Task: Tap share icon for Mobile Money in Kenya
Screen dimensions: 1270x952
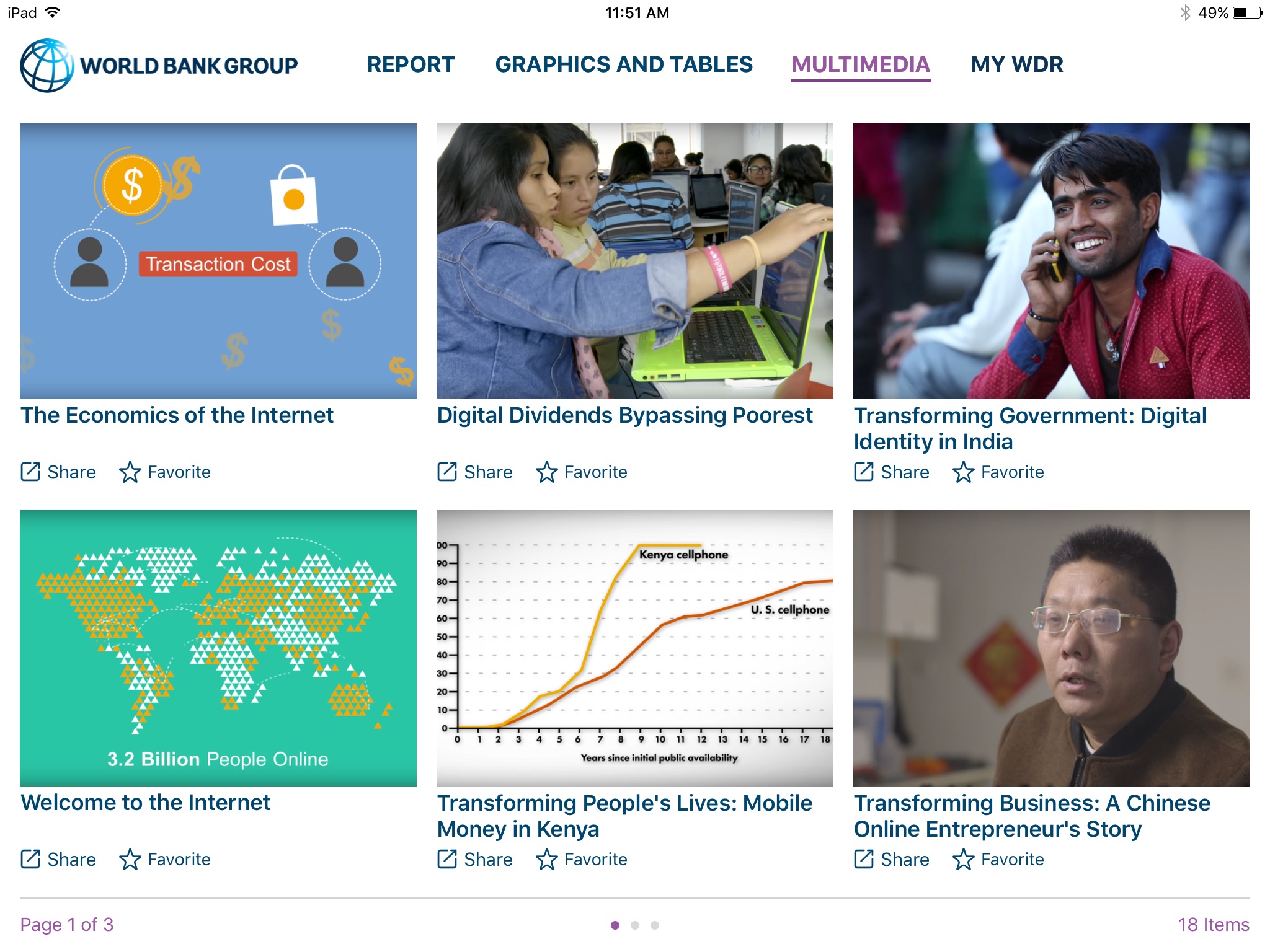Action: click(447, 859)
